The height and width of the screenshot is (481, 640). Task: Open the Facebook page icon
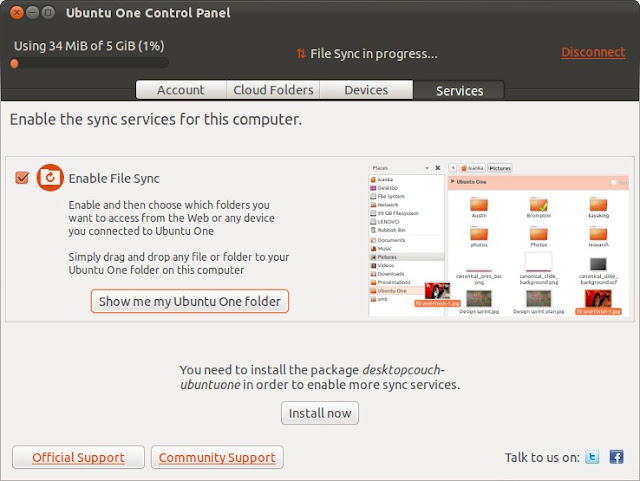(x=617, y=457)
